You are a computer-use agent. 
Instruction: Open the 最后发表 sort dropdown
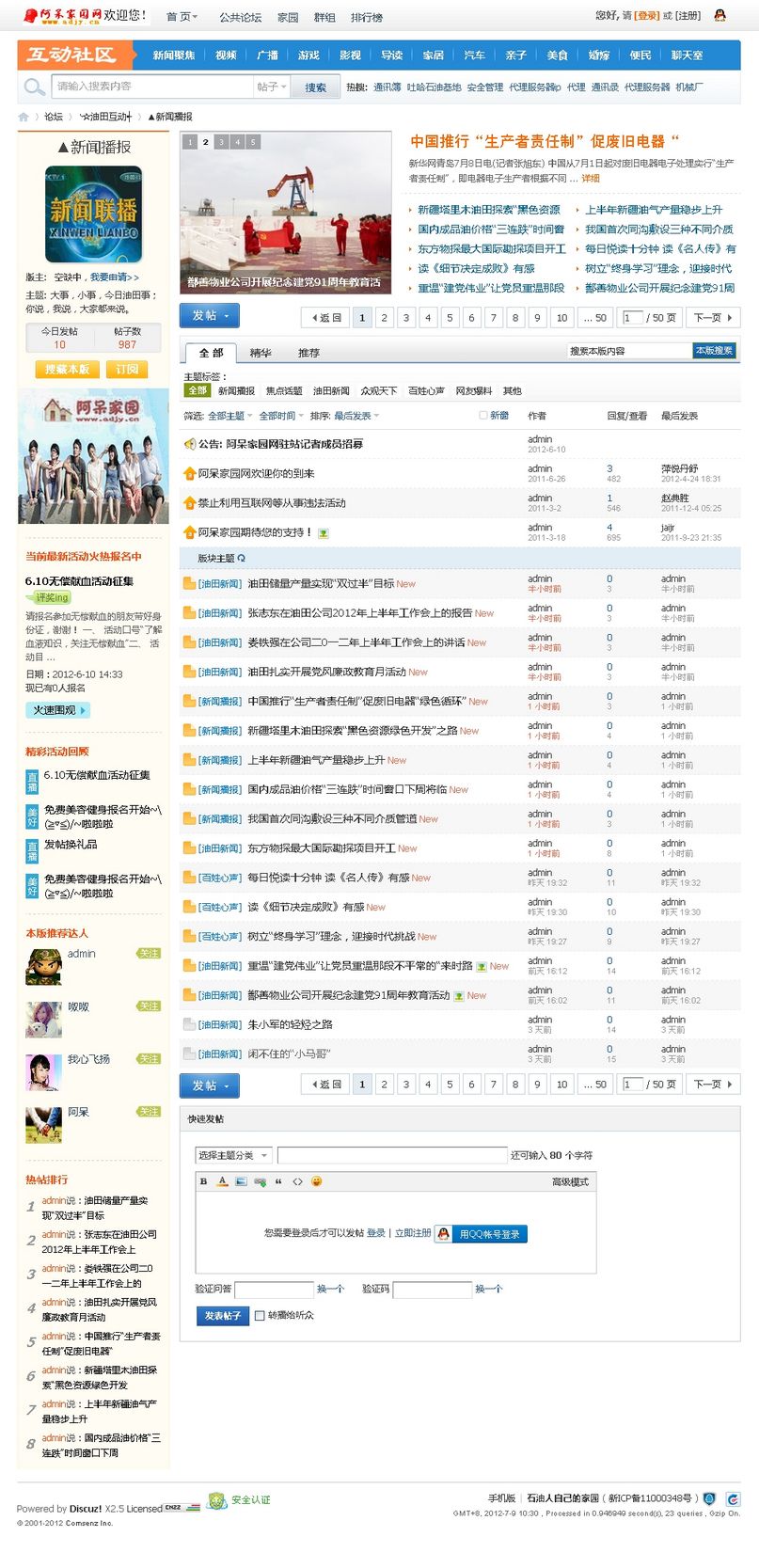pyautogui.click(x=356, y=416)
